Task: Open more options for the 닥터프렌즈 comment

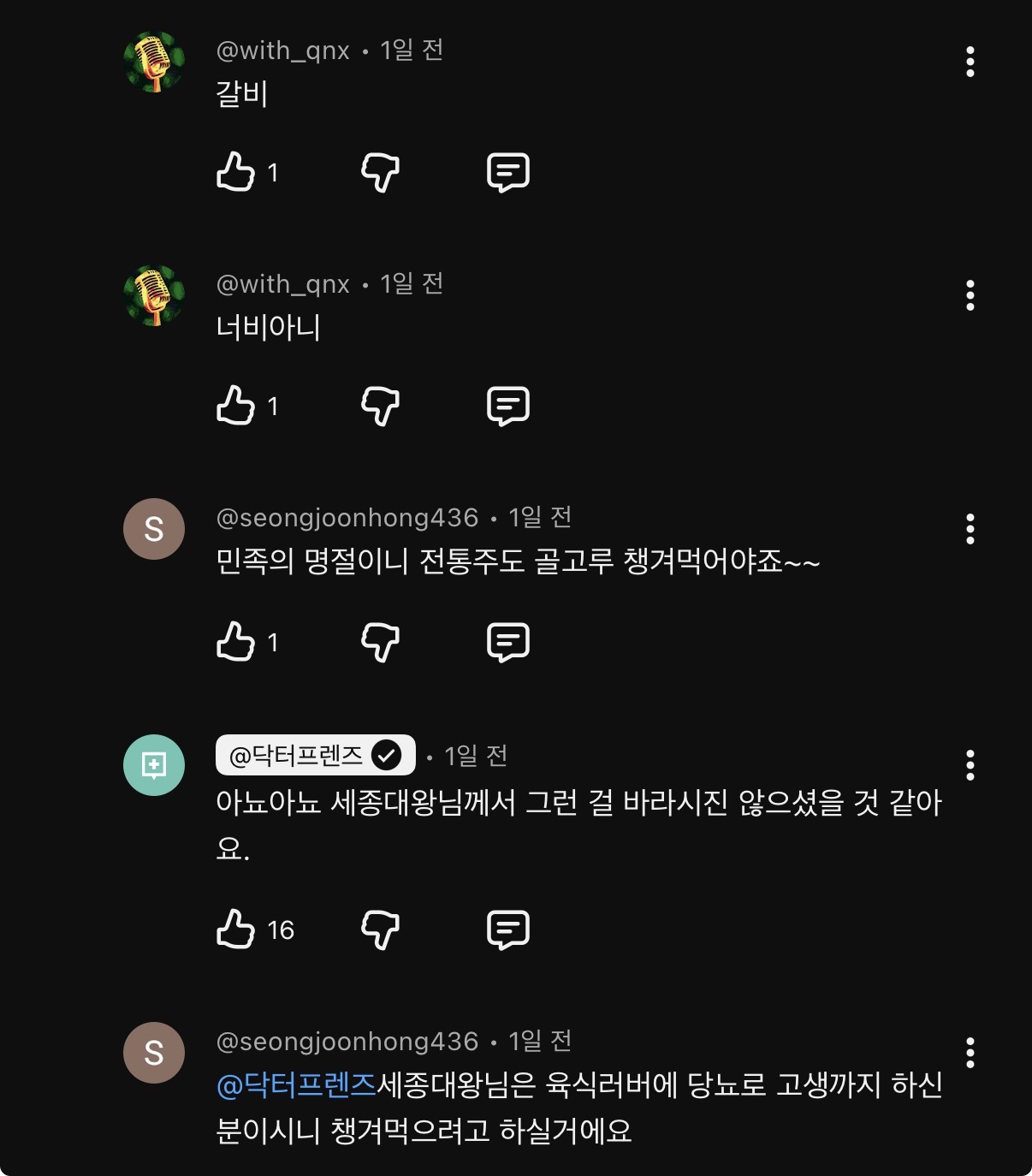Action: (x=970, y=765)
